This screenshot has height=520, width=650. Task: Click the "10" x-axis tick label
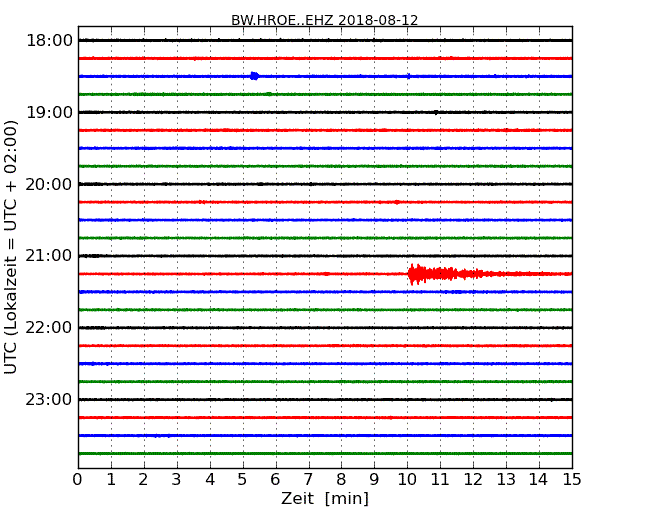point(407,480)
